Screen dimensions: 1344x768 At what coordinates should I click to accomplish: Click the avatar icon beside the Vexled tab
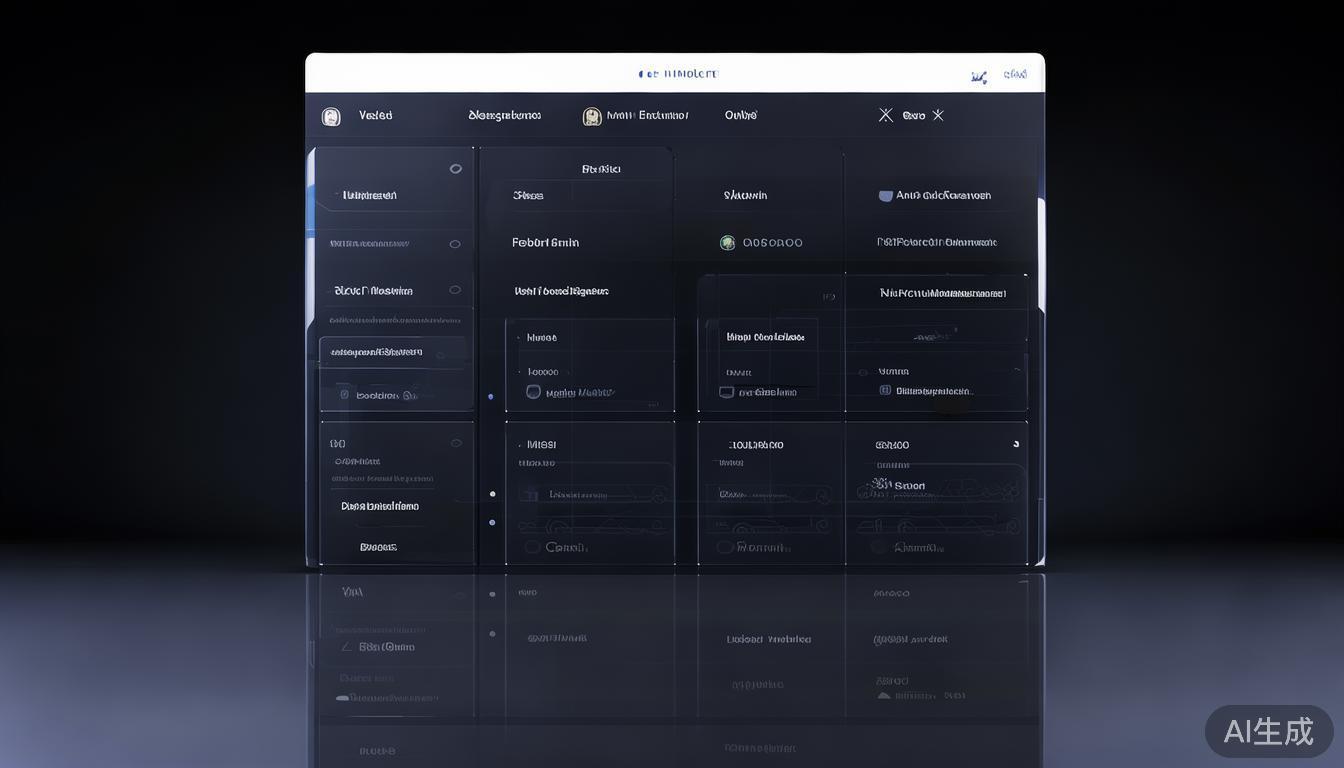coord(331,117)
